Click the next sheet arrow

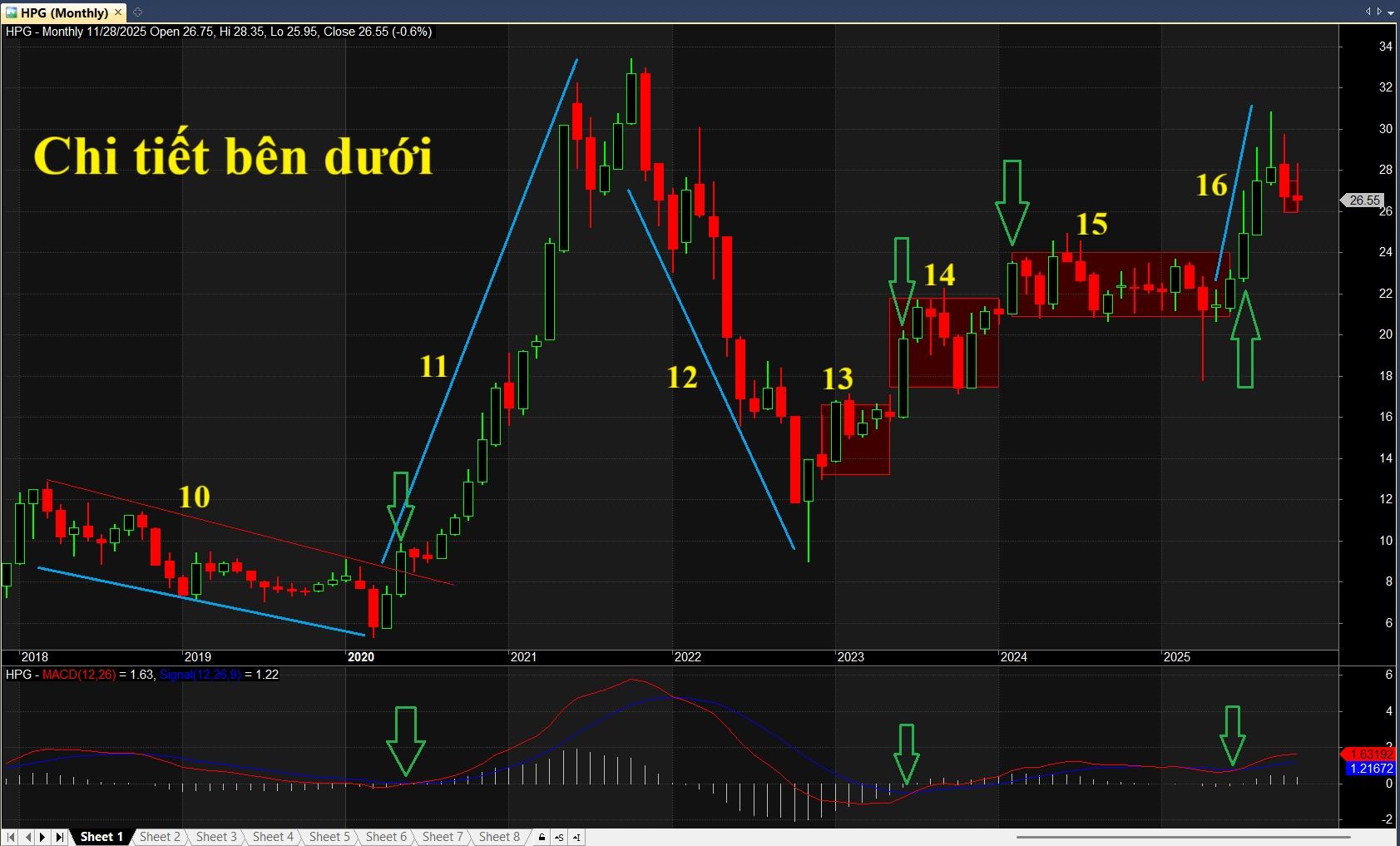(x=43, y=837)
